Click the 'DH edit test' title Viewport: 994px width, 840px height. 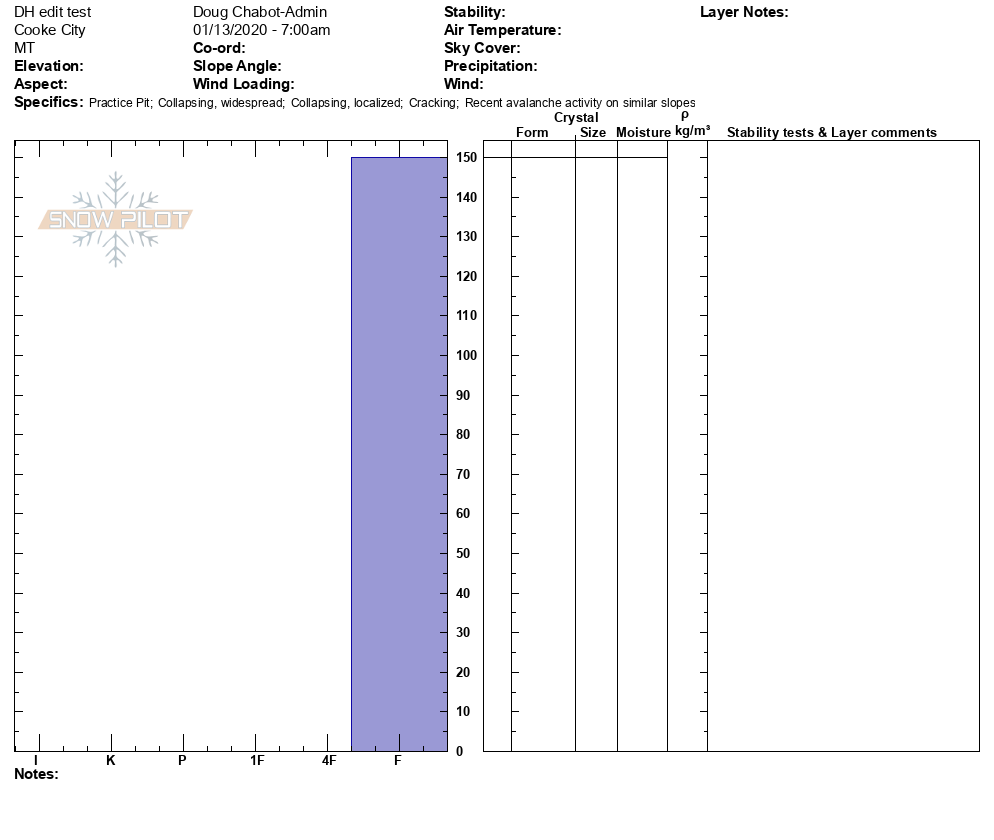click(x=52, y=12)
